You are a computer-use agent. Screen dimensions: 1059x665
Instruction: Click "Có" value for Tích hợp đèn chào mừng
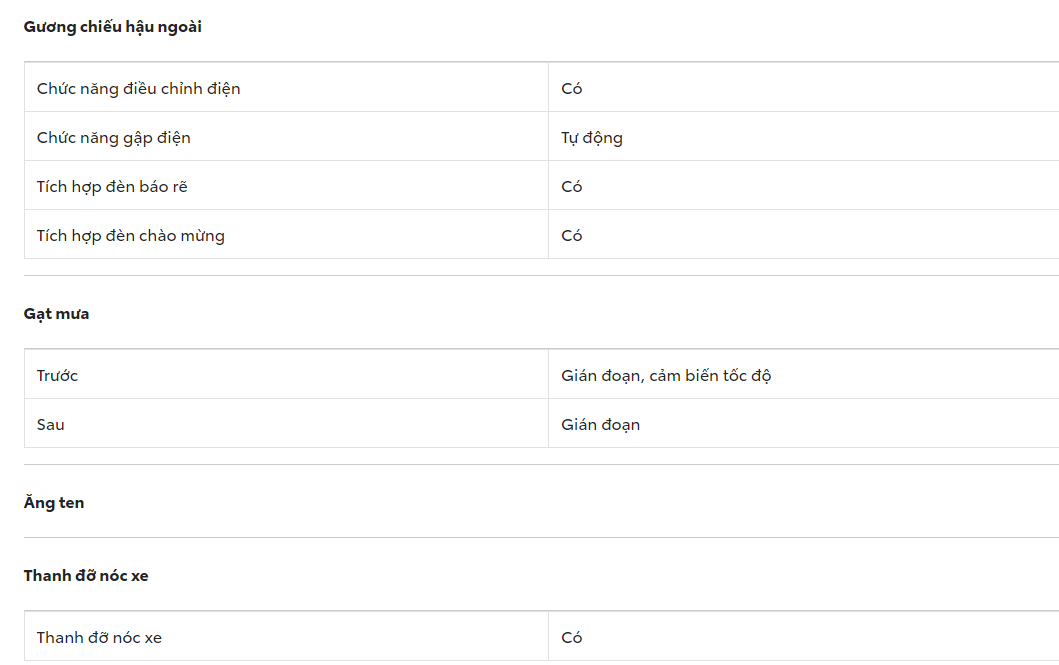(x=572, y=236)
